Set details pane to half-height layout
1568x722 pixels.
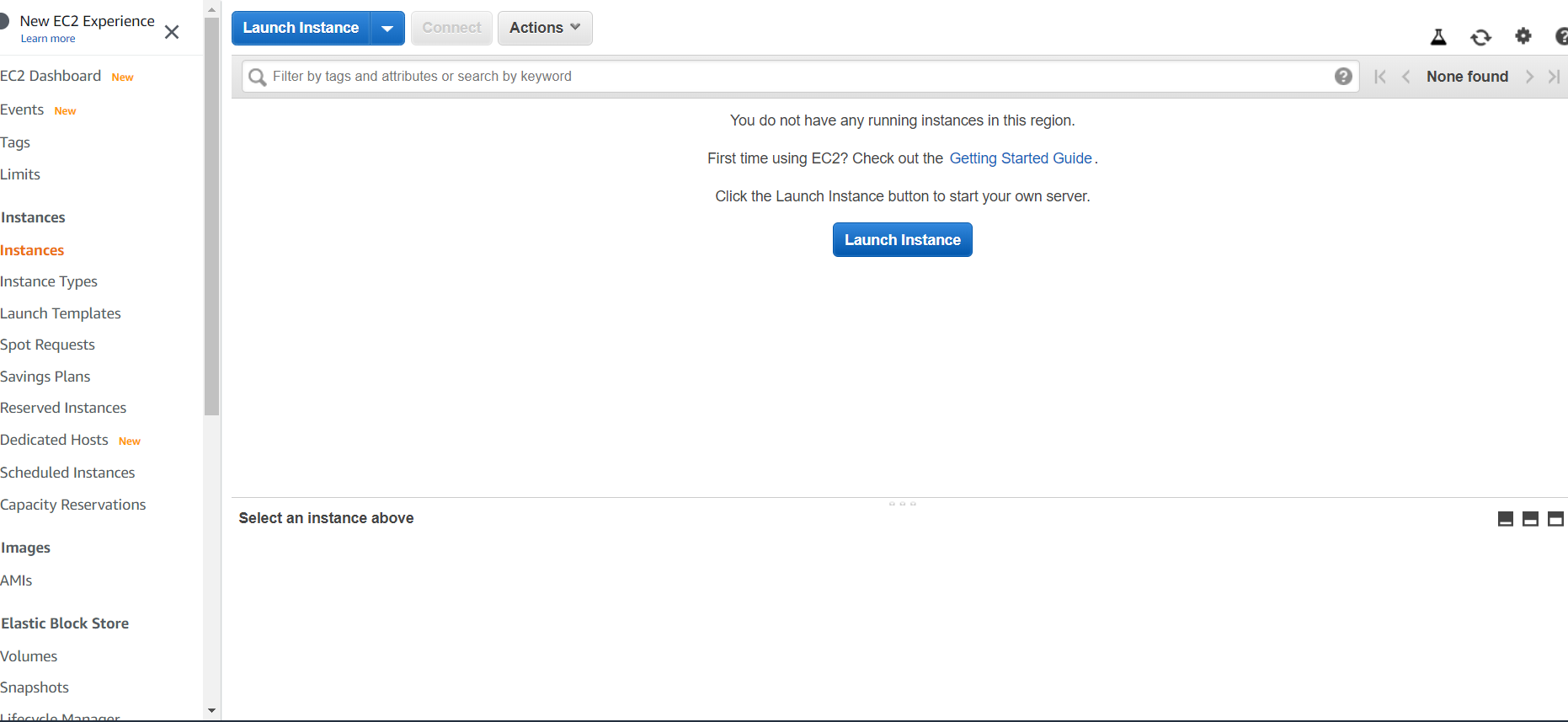tap(1531, 519)
